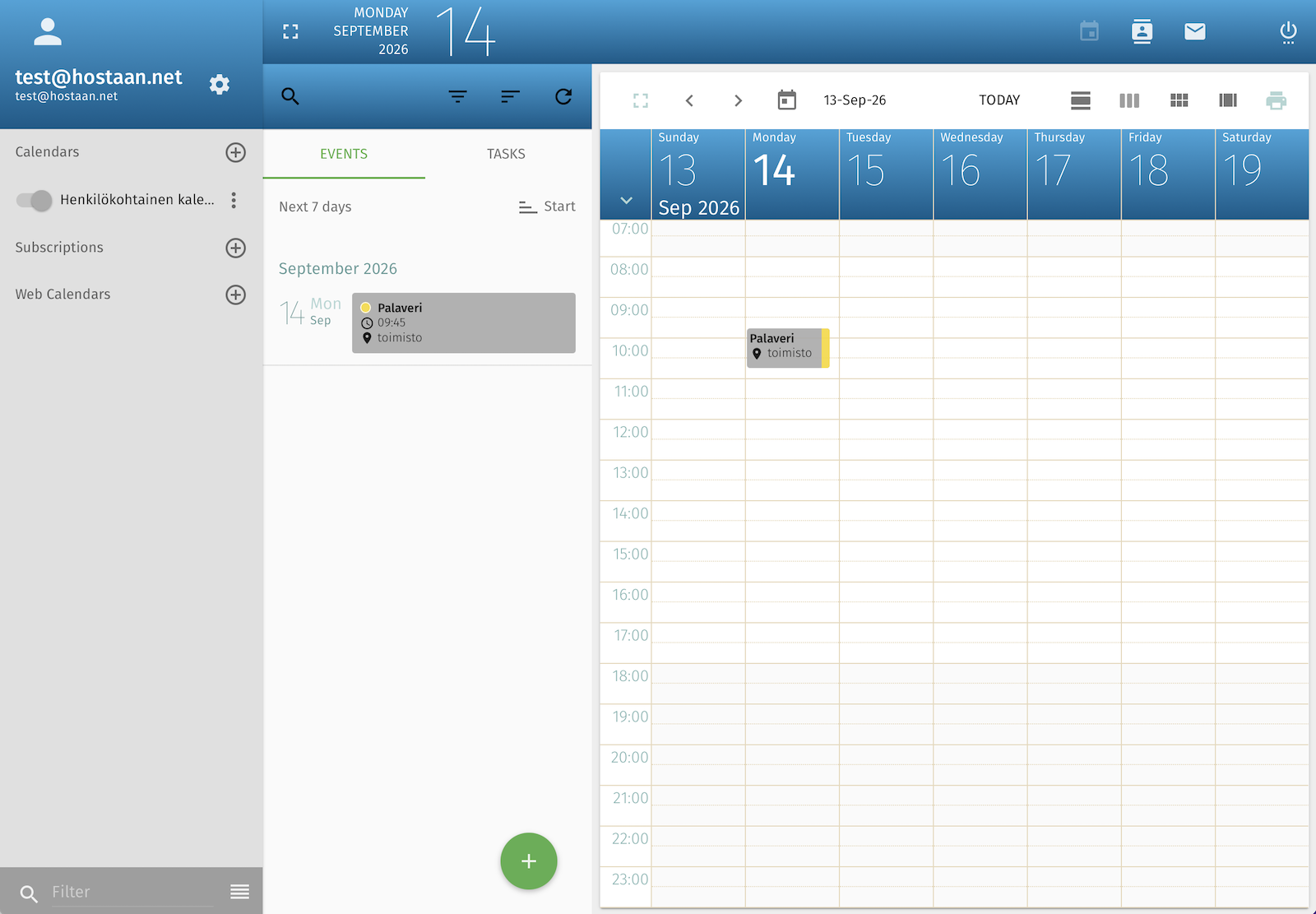Open the mail envelope icon
This screenshot has width=1316, height=914.
(1195, 31)
